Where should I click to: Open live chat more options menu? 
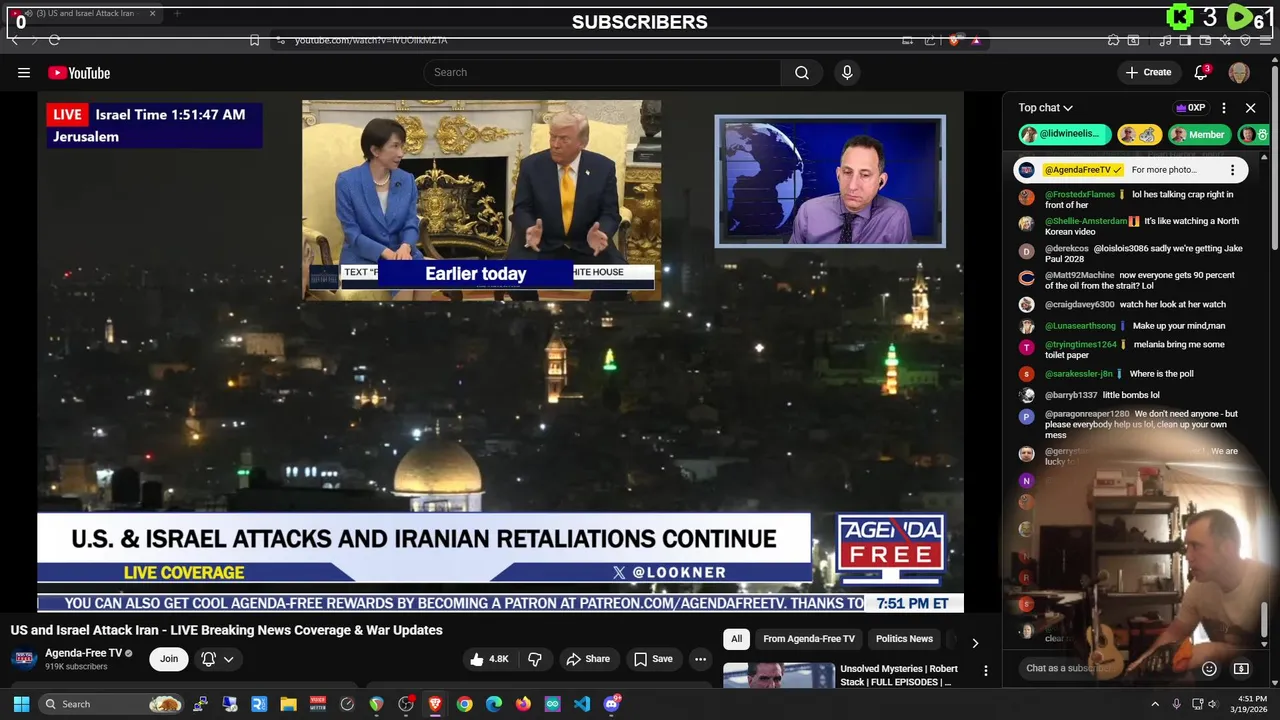point(1223,108)
